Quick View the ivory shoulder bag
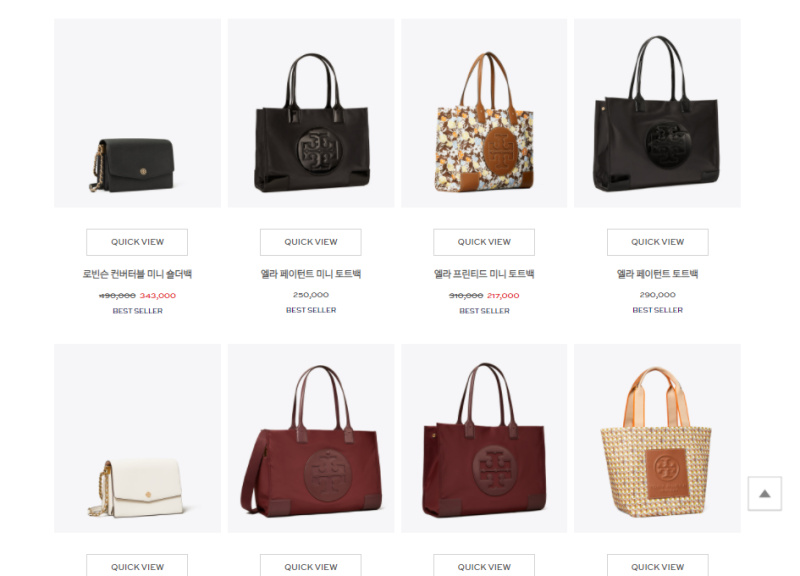Viewport: 800px width, 576px height. pos(137,565)
